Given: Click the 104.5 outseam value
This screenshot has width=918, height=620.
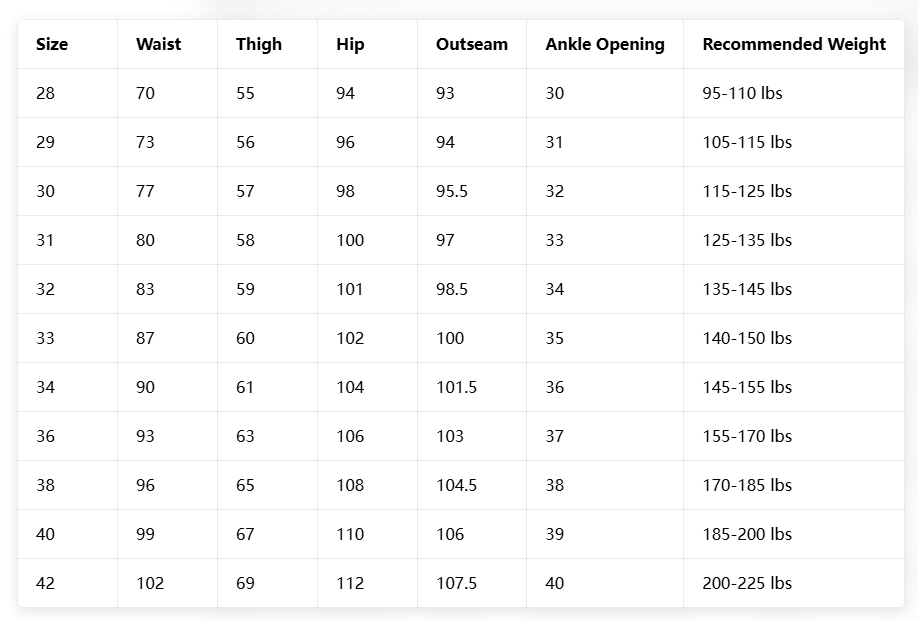Looking at the screenshot, I should [456, 485].
